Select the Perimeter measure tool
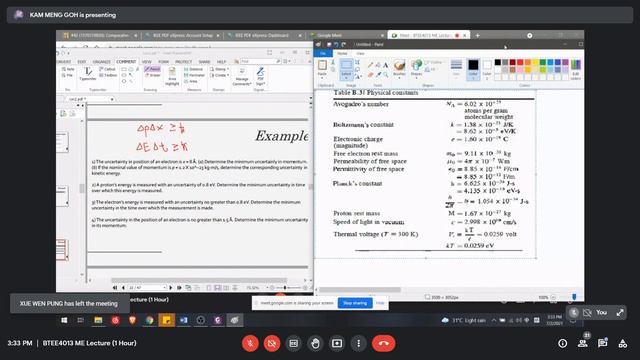Screen dimensions: 640x360 (194, 75)
